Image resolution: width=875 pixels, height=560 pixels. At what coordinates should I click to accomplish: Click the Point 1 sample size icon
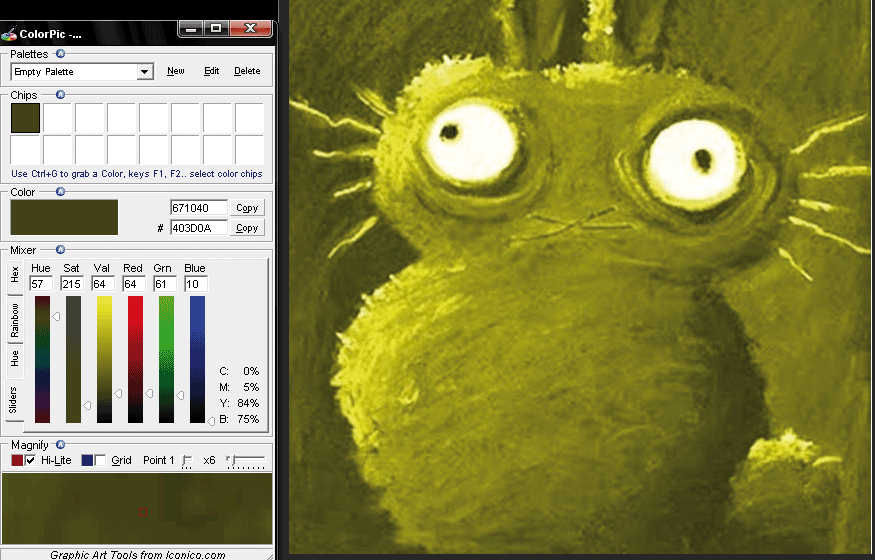click(187, 462)
